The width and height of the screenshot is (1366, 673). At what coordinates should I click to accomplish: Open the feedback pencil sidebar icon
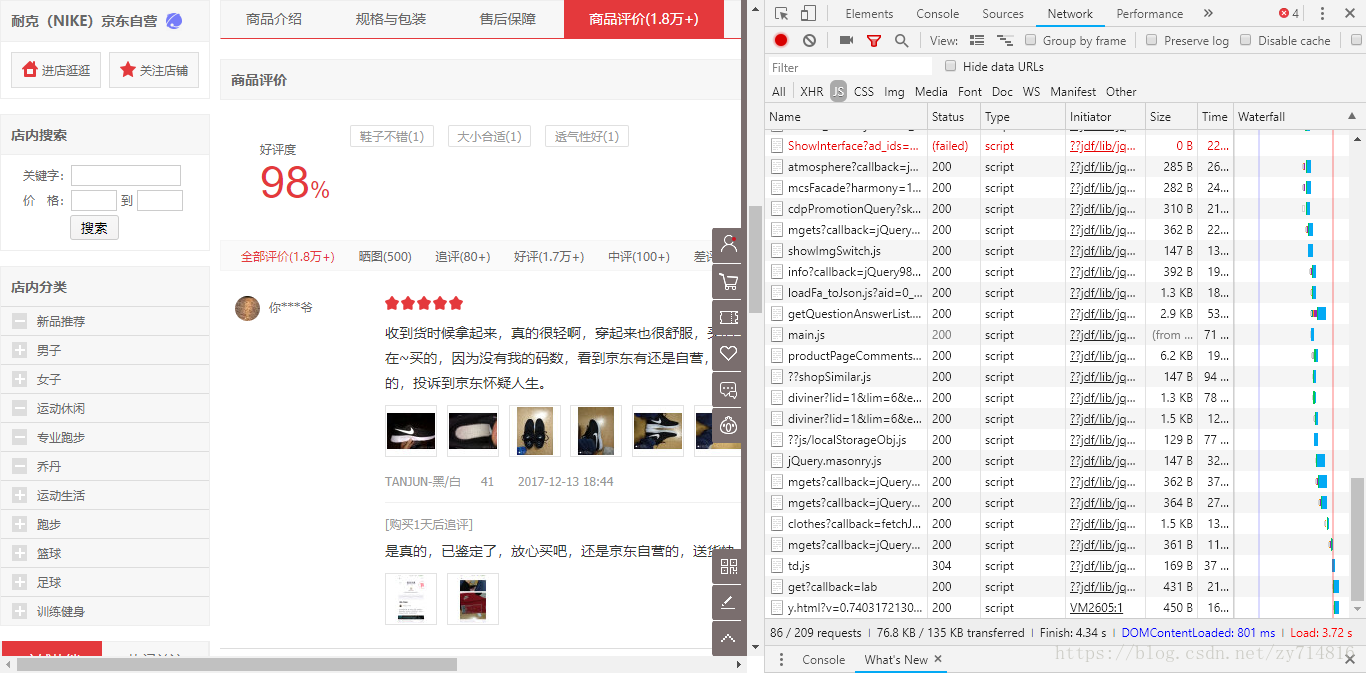pyautogui.click(x=729, y=603)
